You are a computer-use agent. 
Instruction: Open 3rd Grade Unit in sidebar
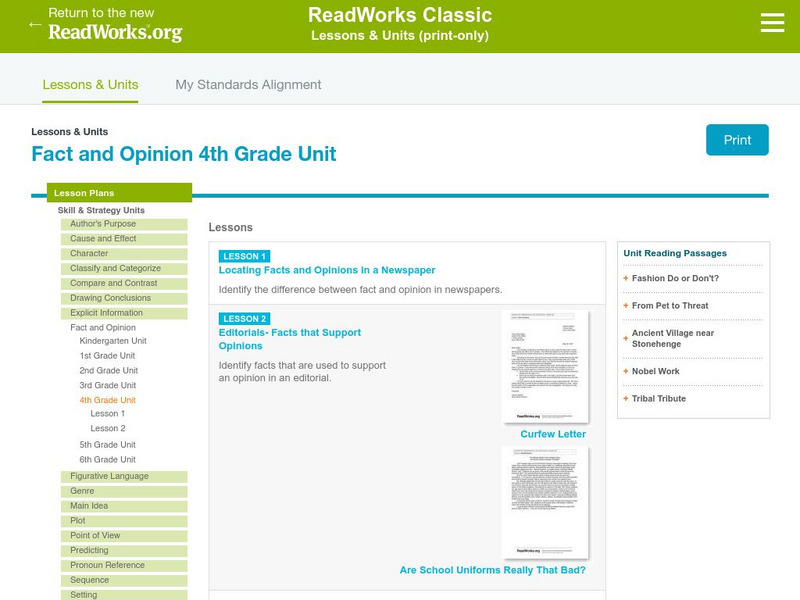point(108,385)
